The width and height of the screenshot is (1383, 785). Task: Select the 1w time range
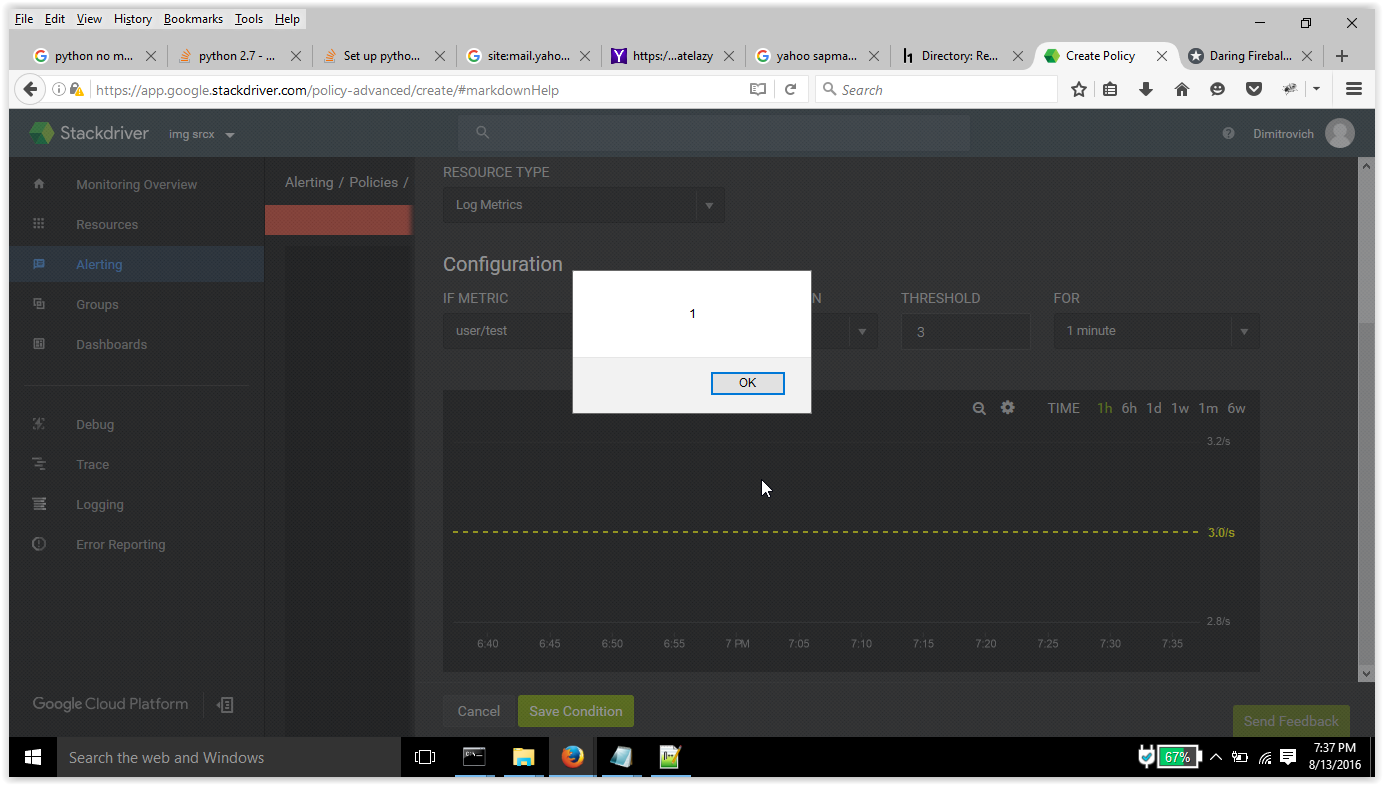[x=1180, y=408]
